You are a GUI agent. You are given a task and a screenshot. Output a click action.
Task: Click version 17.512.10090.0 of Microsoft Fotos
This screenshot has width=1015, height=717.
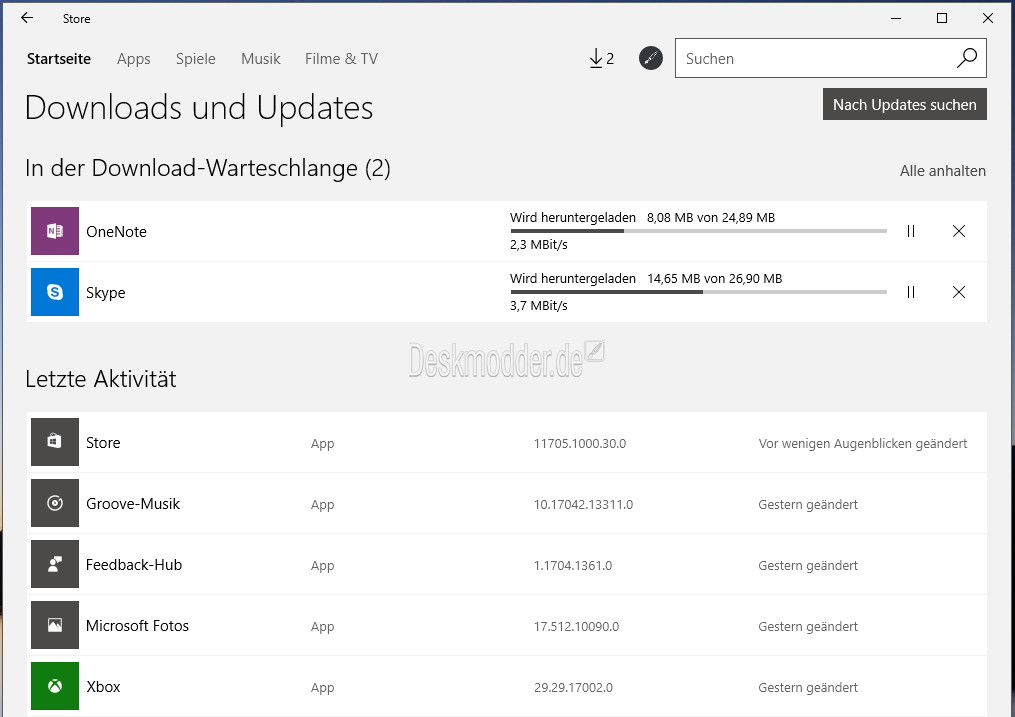pos(576,626)
